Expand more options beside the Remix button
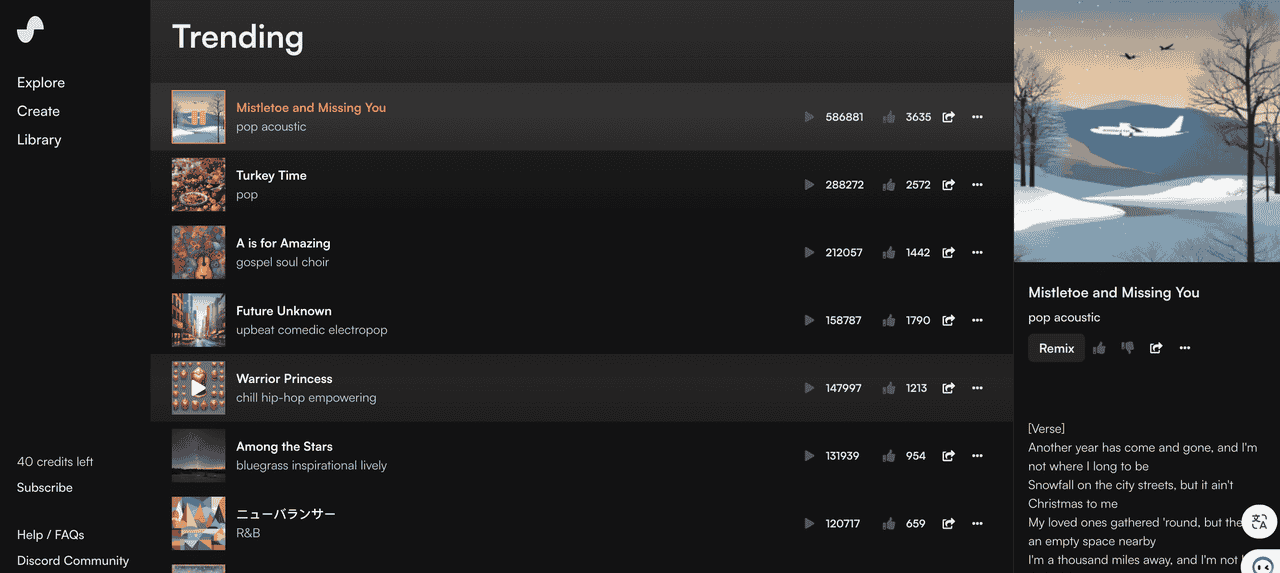 coord(1185,348)
